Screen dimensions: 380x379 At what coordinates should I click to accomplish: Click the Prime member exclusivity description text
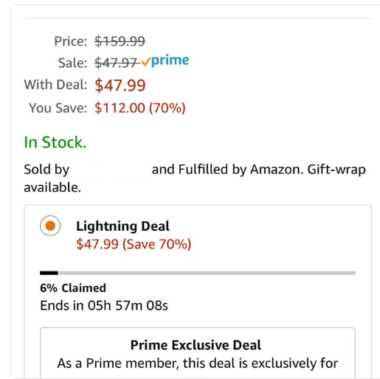[197, 363]
